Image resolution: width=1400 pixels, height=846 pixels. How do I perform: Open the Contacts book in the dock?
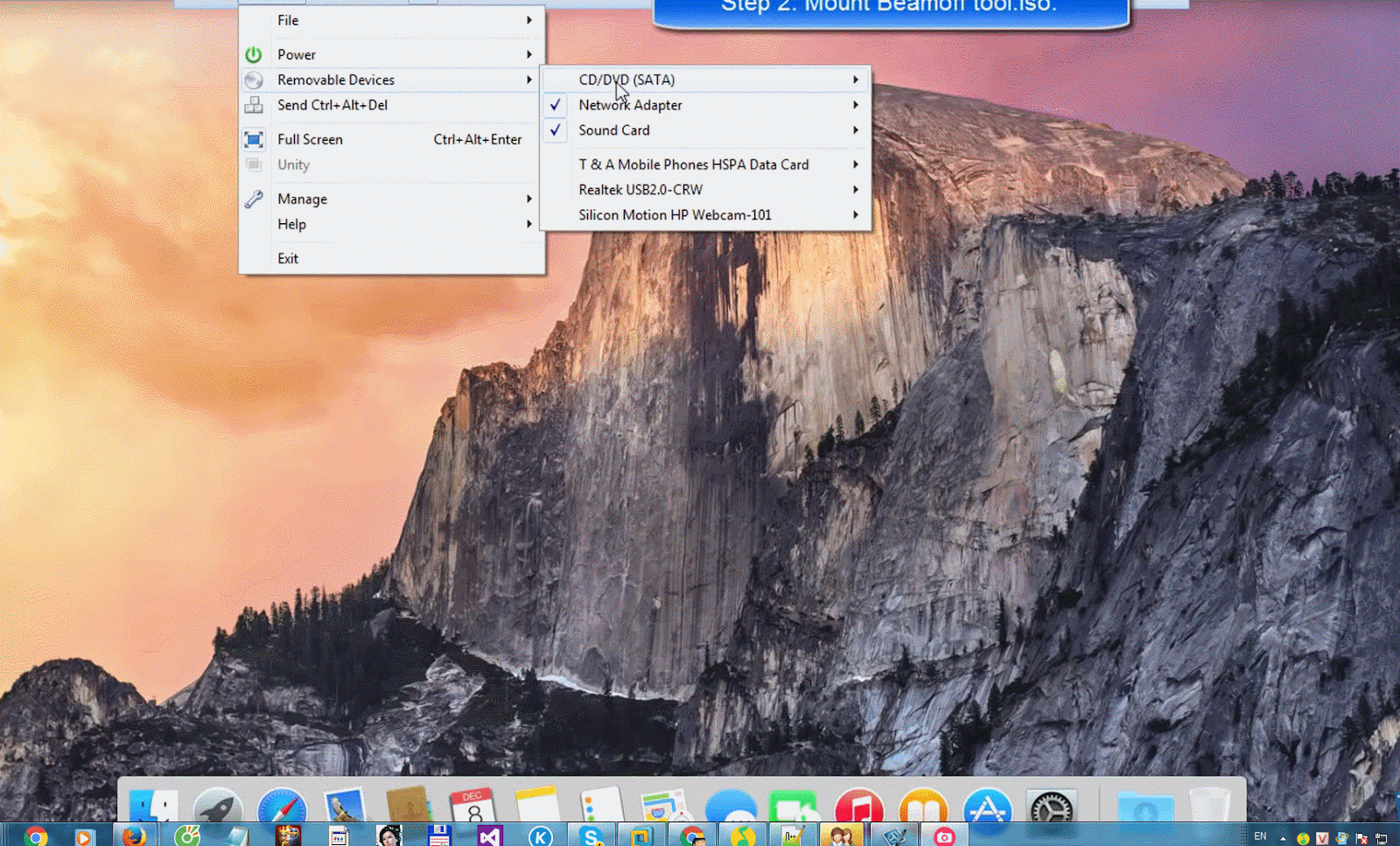point(409,805)
